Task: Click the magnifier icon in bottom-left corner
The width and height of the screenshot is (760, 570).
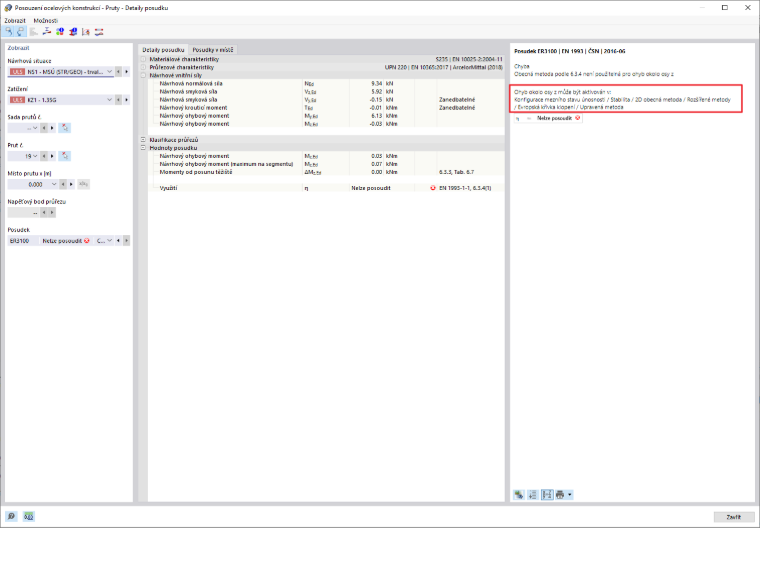Action: (x=12, y=517)
